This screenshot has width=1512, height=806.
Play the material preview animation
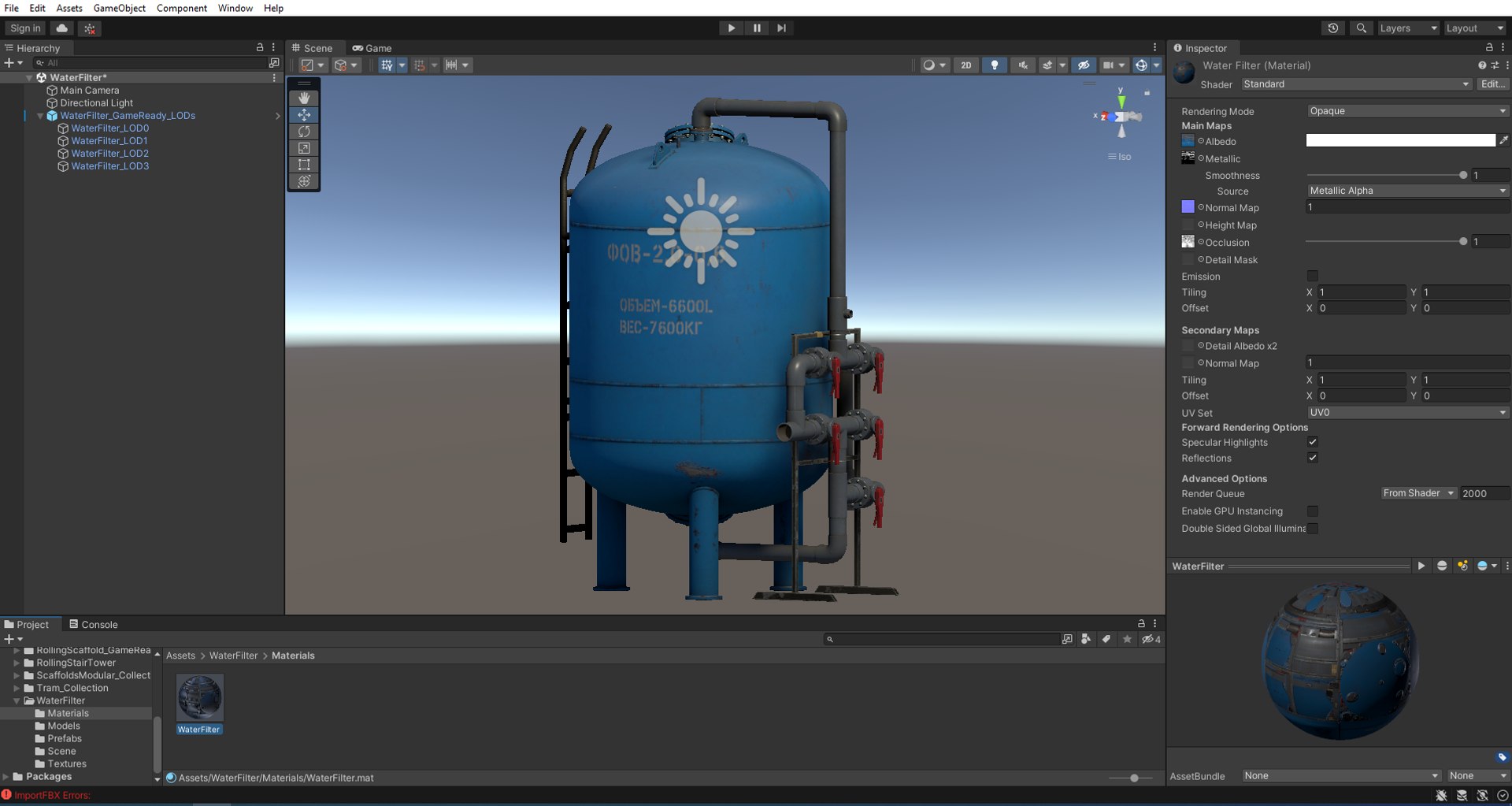[1421, 566]
